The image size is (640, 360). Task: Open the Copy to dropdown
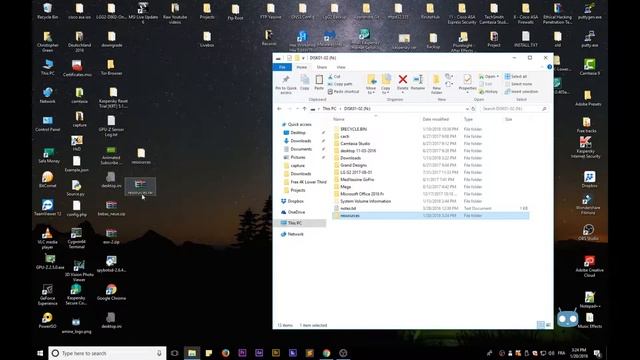(386, 84)
